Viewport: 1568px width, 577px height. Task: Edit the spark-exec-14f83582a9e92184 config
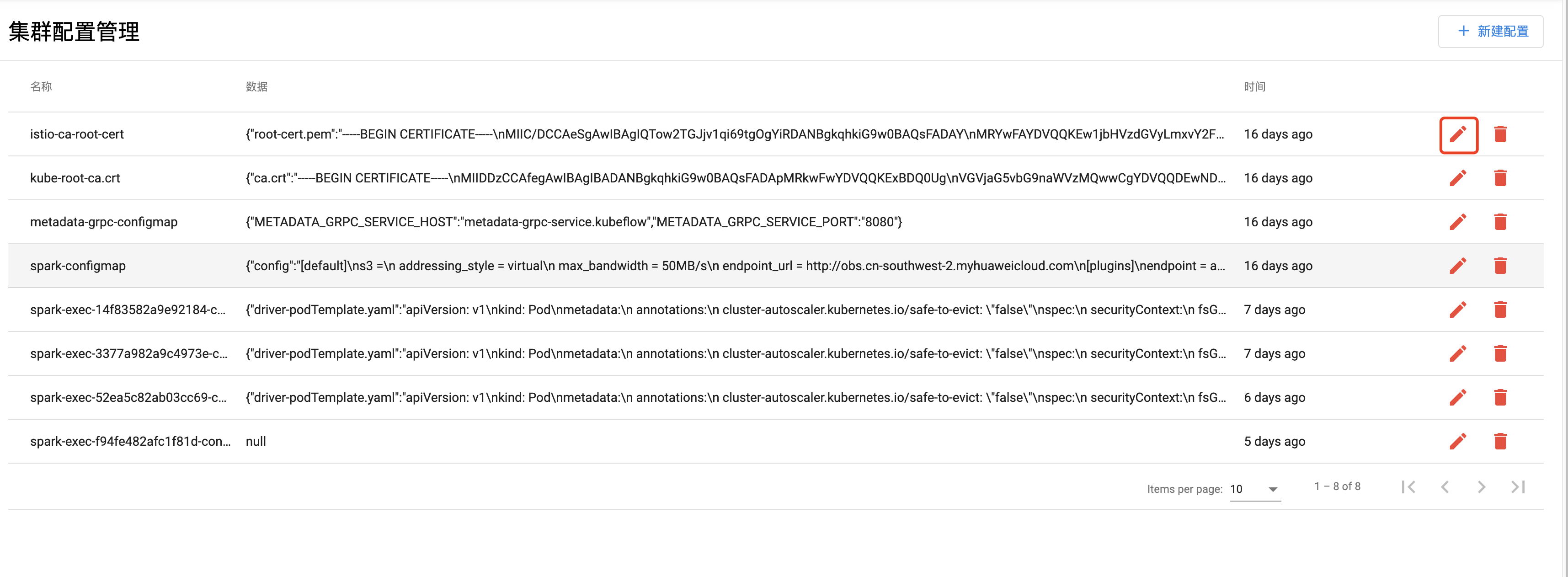click(x=1458, y=310)
